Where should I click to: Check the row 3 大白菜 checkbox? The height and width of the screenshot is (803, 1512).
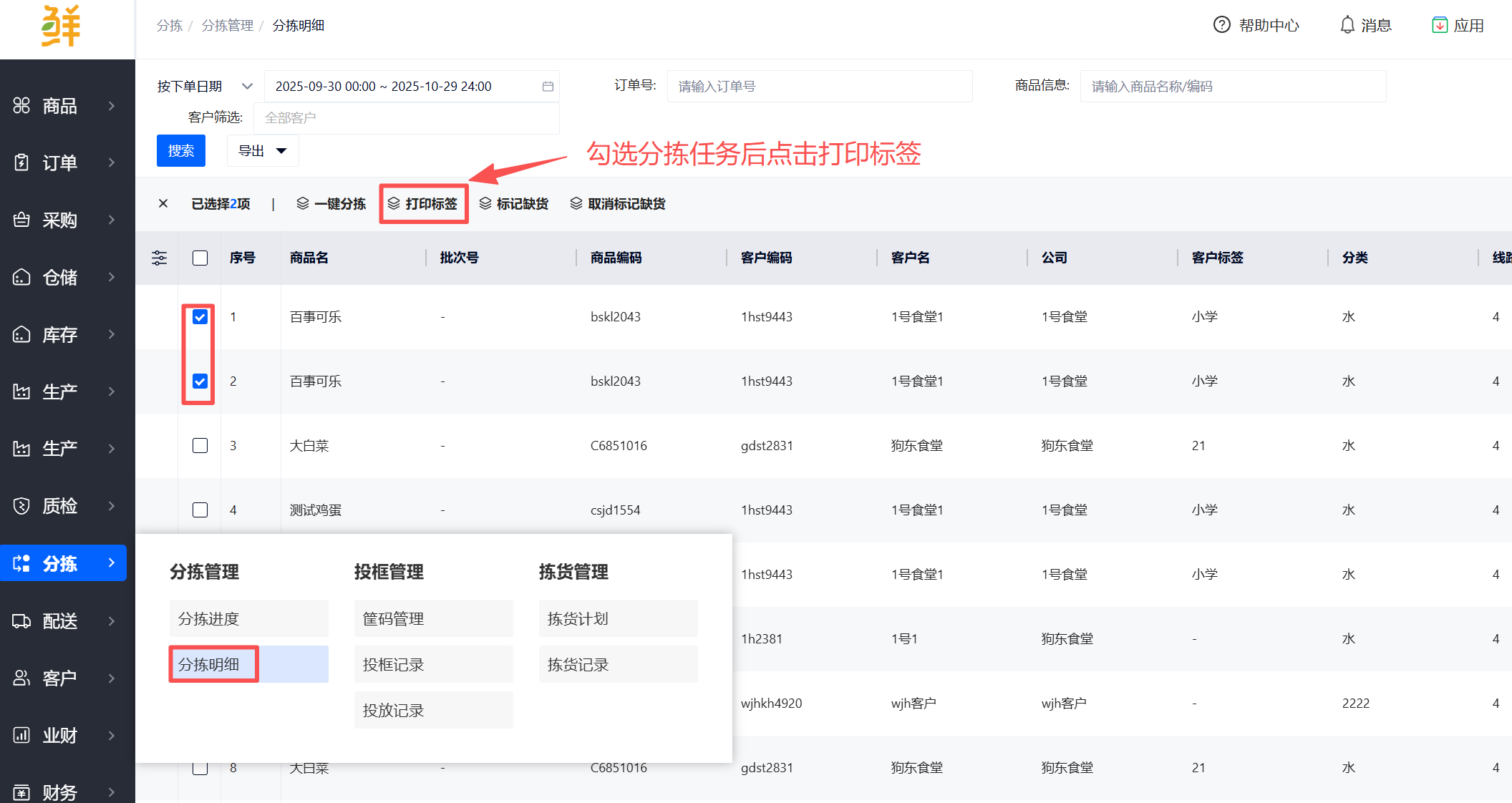pos(200,446)
